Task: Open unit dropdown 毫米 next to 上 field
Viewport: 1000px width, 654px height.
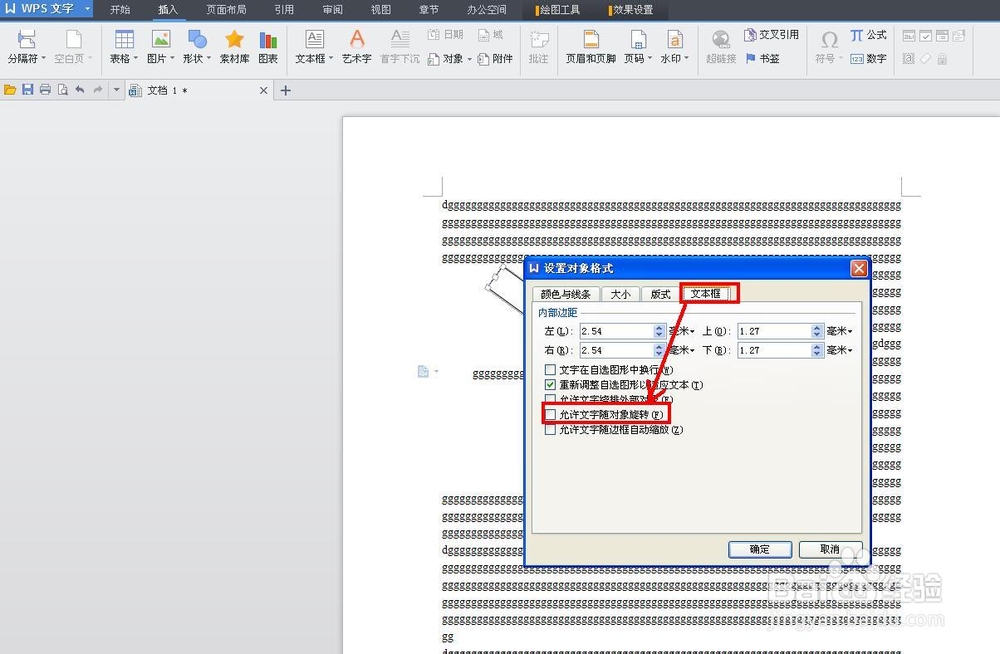Action: point(840,331)
